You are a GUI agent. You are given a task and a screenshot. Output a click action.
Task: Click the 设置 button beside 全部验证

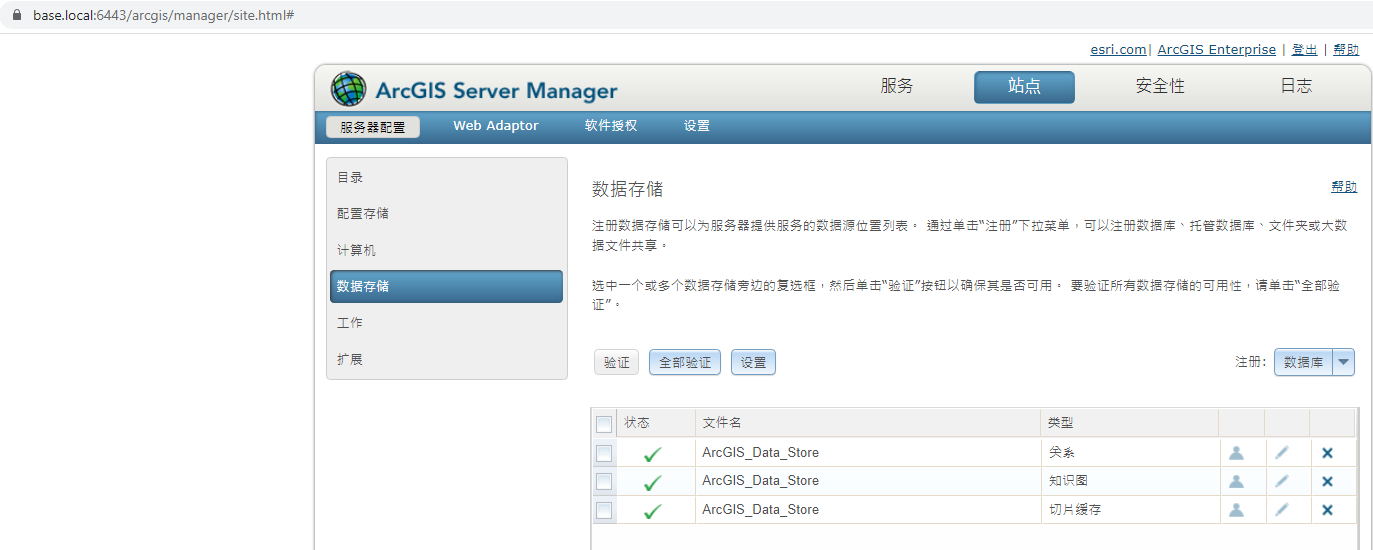753,362
